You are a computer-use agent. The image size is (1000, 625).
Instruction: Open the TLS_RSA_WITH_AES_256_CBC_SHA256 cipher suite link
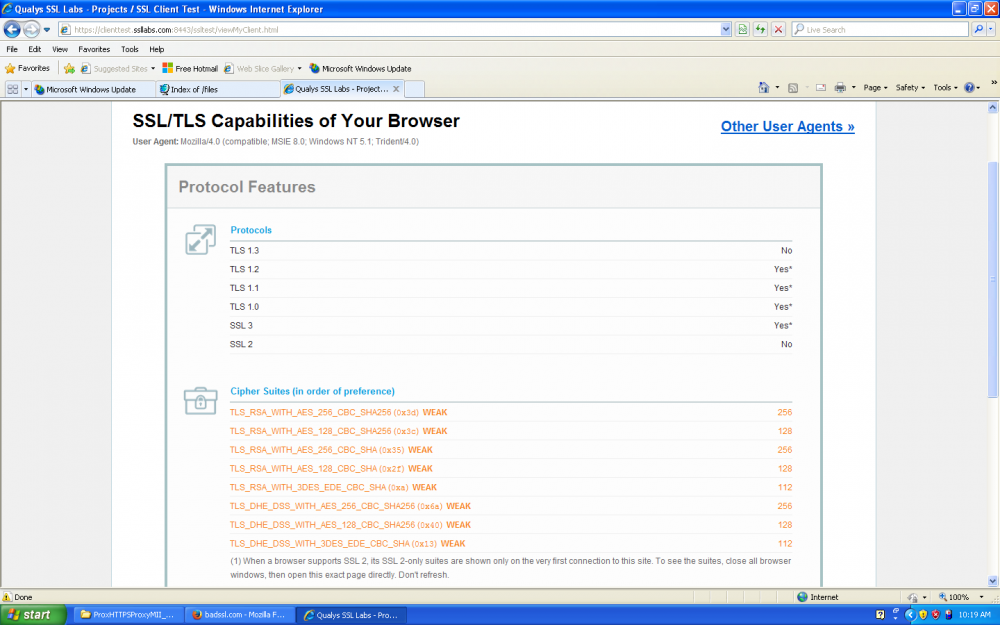pos(310,411)
